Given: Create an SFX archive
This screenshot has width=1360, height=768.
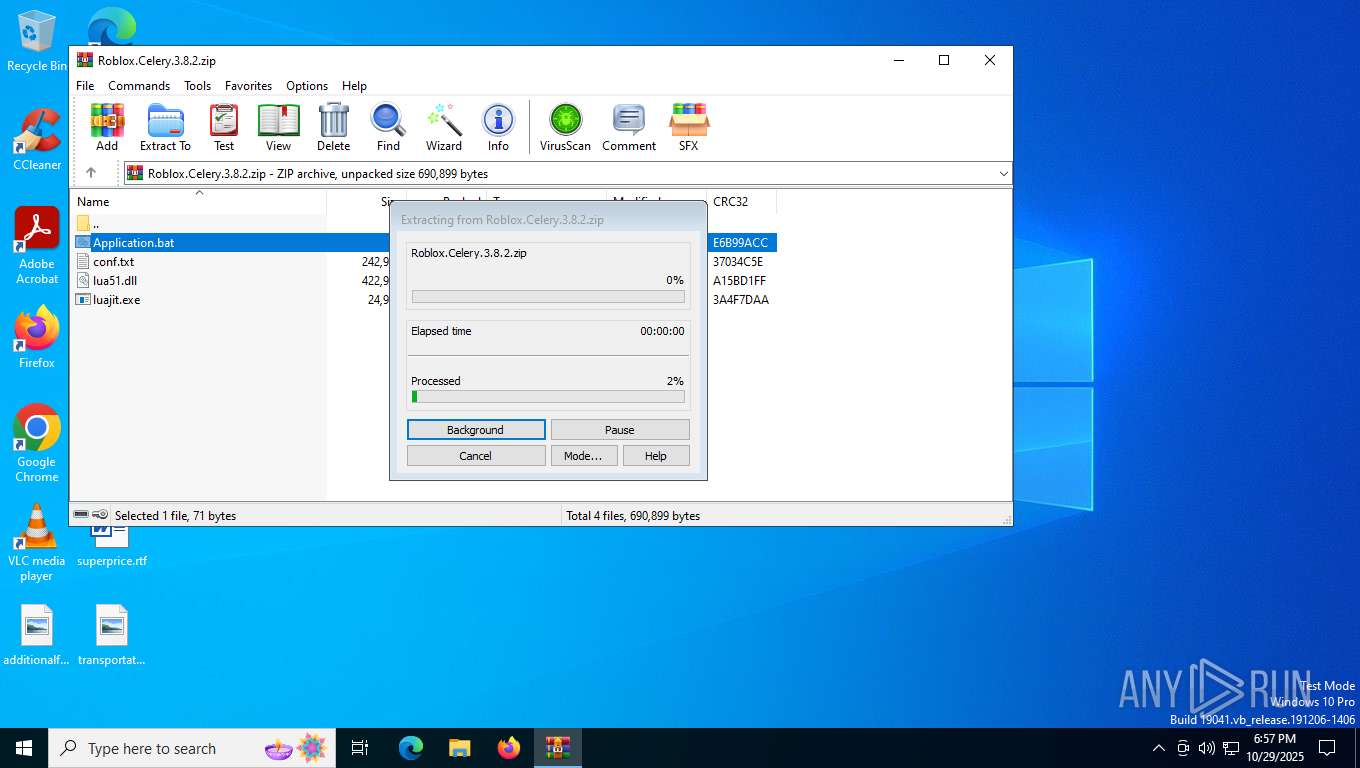Looking at the screenshot, I should (688, 127).
